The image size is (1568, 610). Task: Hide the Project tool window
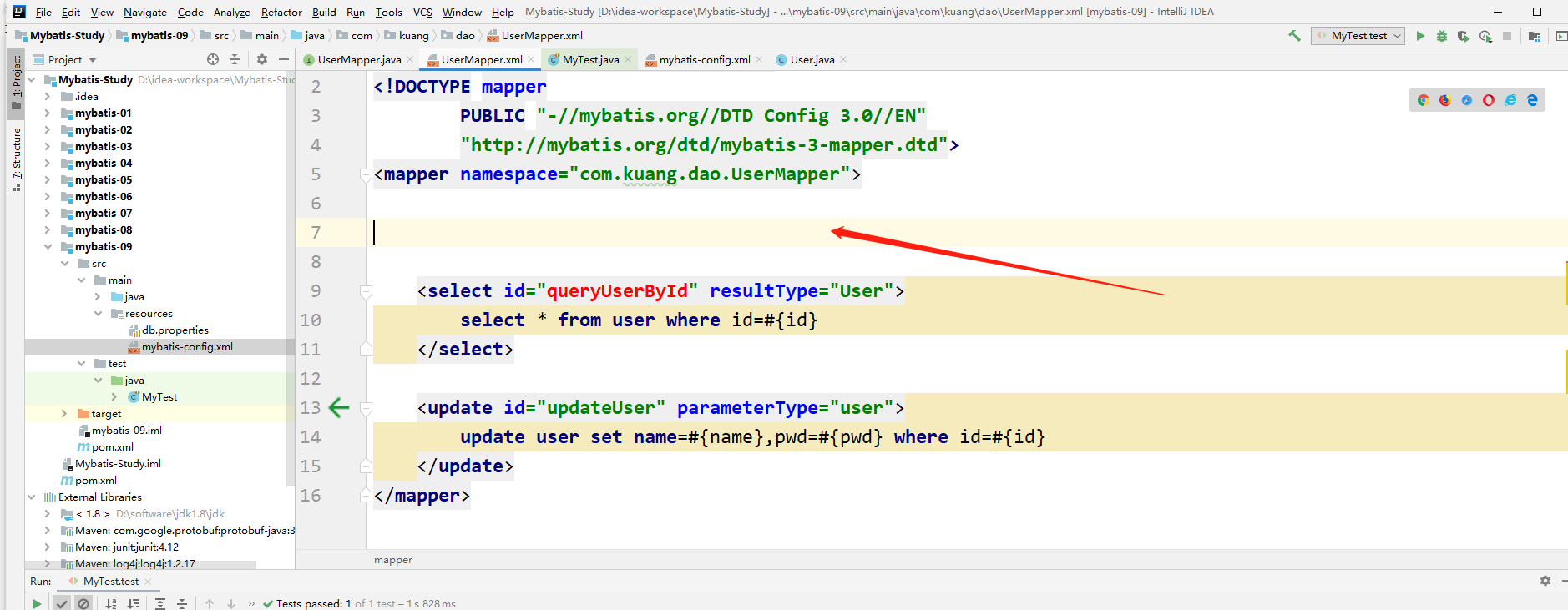click(284, 59)
